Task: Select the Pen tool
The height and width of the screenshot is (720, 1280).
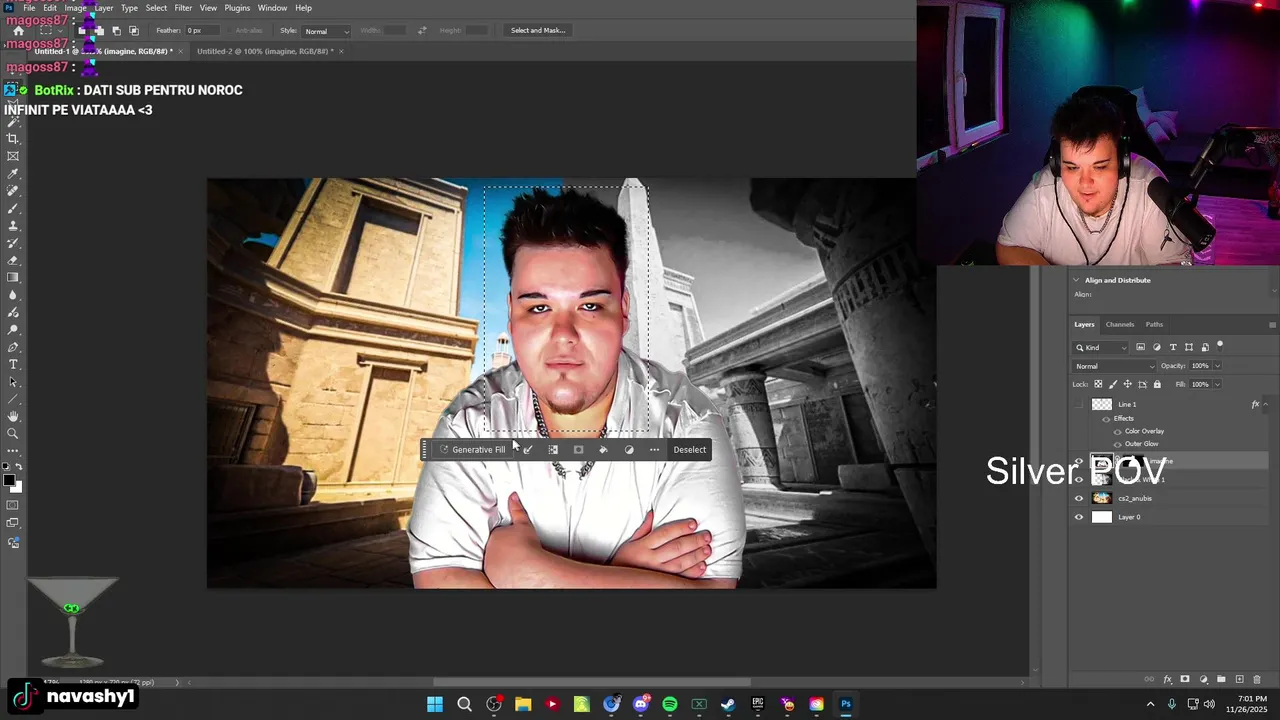Action: [13, 347]
